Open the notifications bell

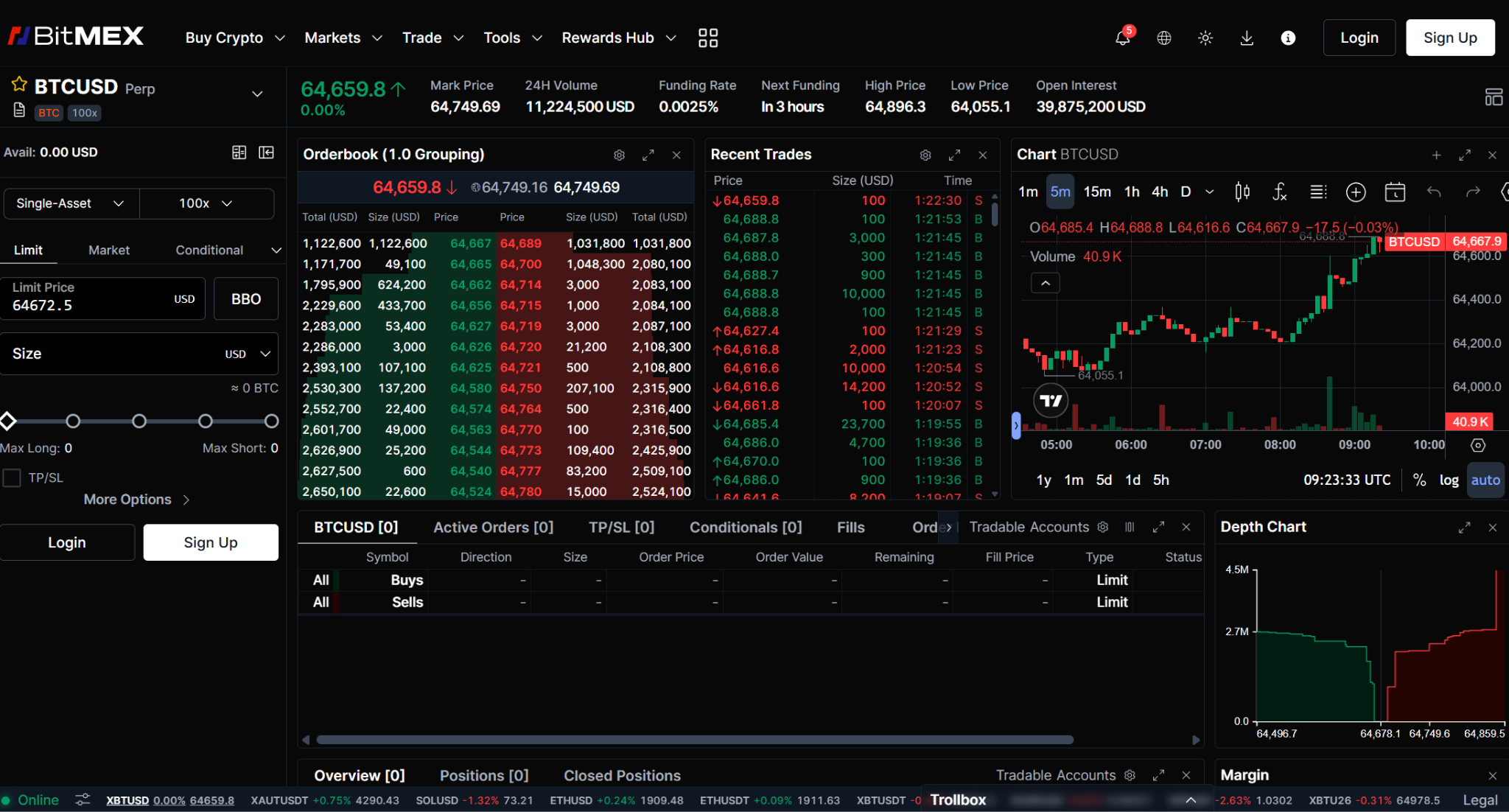pyautogui.click(x=1122, y=38)
